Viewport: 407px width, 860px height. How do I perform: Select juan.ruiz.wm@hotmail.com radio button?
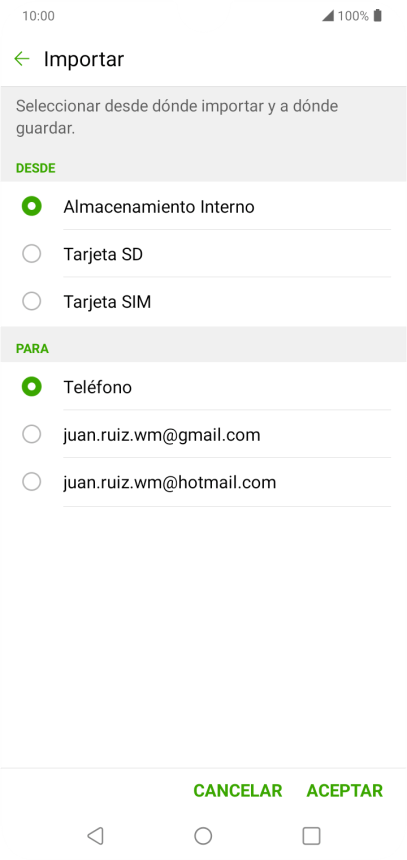(31, 482)
